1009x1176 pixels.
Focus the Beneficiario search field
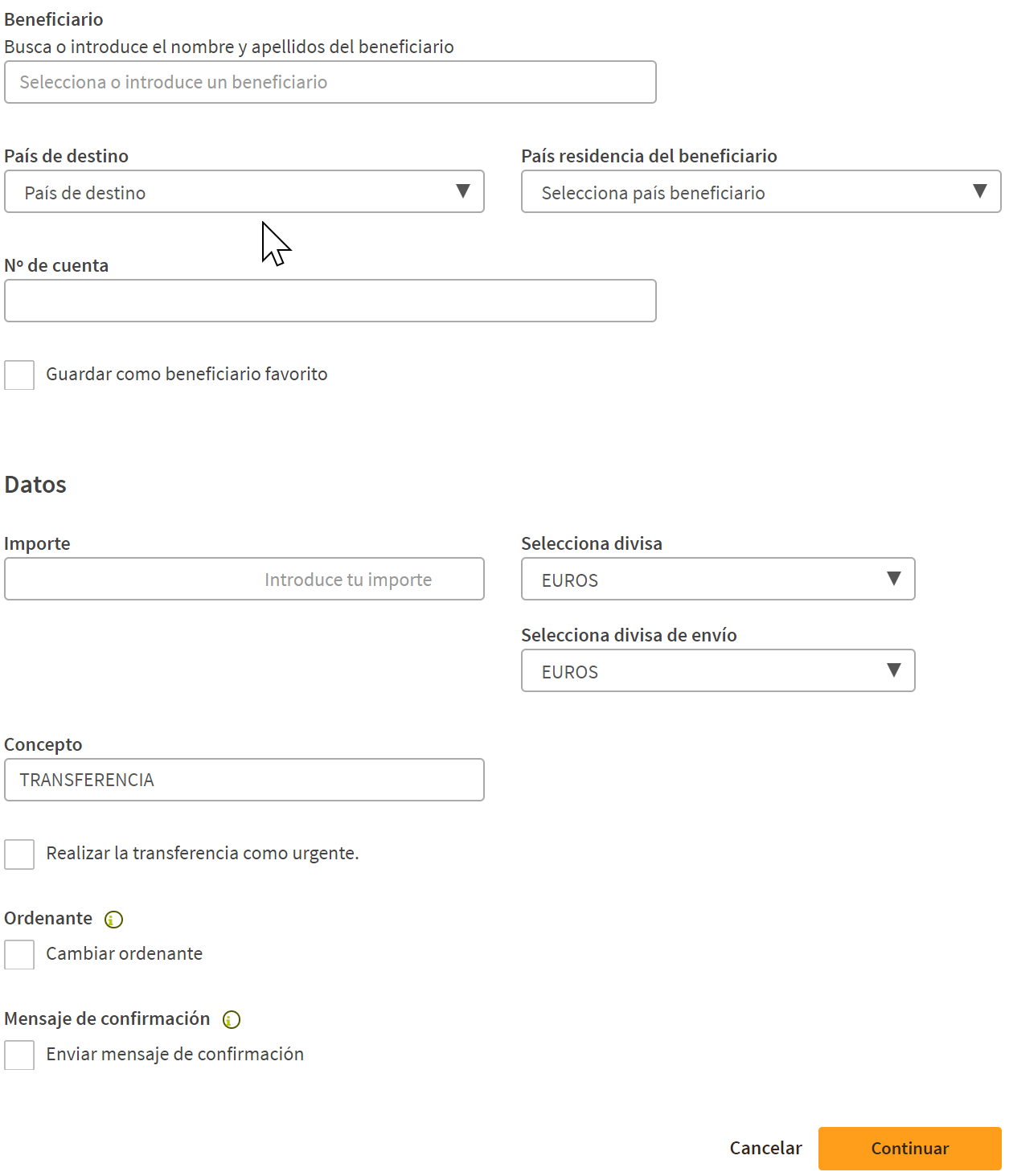click(x=330, y=82)
